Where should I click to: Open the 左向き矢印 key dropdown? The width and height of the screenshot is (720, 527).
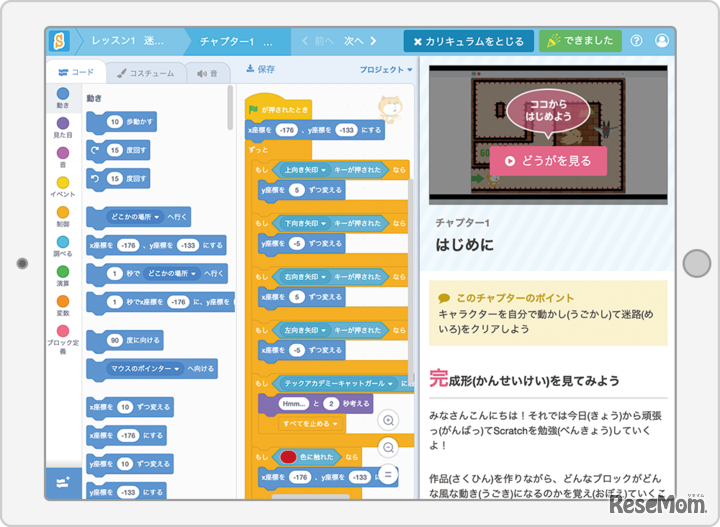coord(305,330)
